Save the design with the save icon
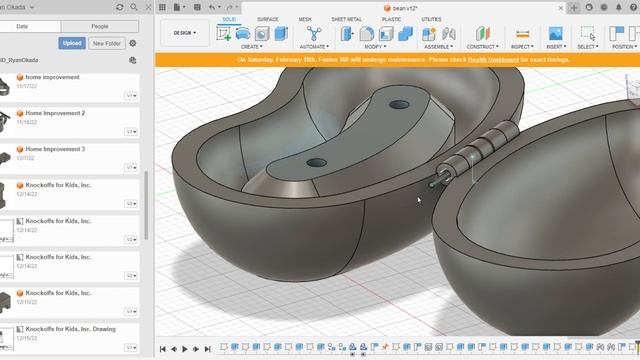 197,7
